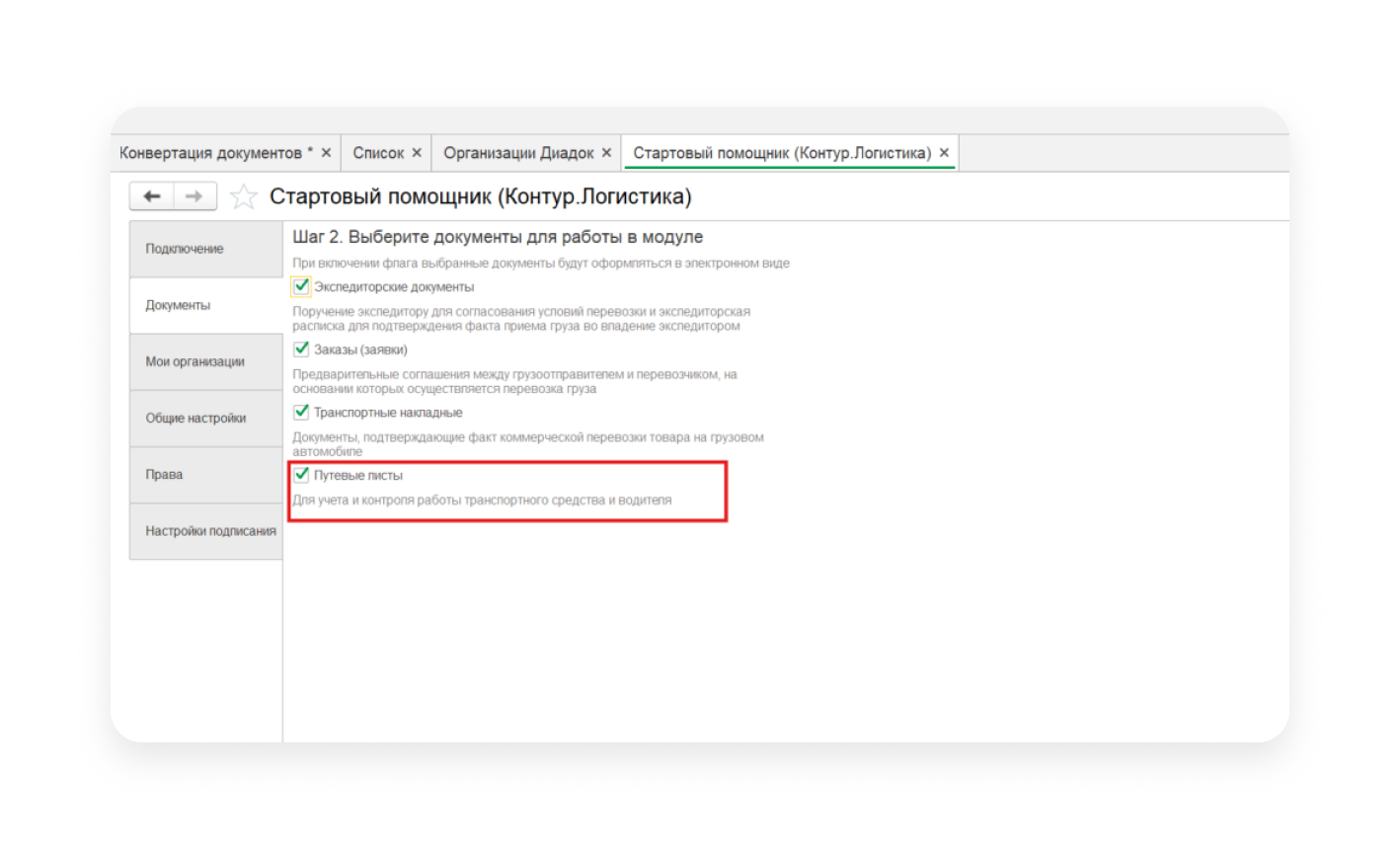The image size is (1400, 849).
Task: Click the Экспедиторские документы label
Action: pyautogui.click(x=394, y=287)
